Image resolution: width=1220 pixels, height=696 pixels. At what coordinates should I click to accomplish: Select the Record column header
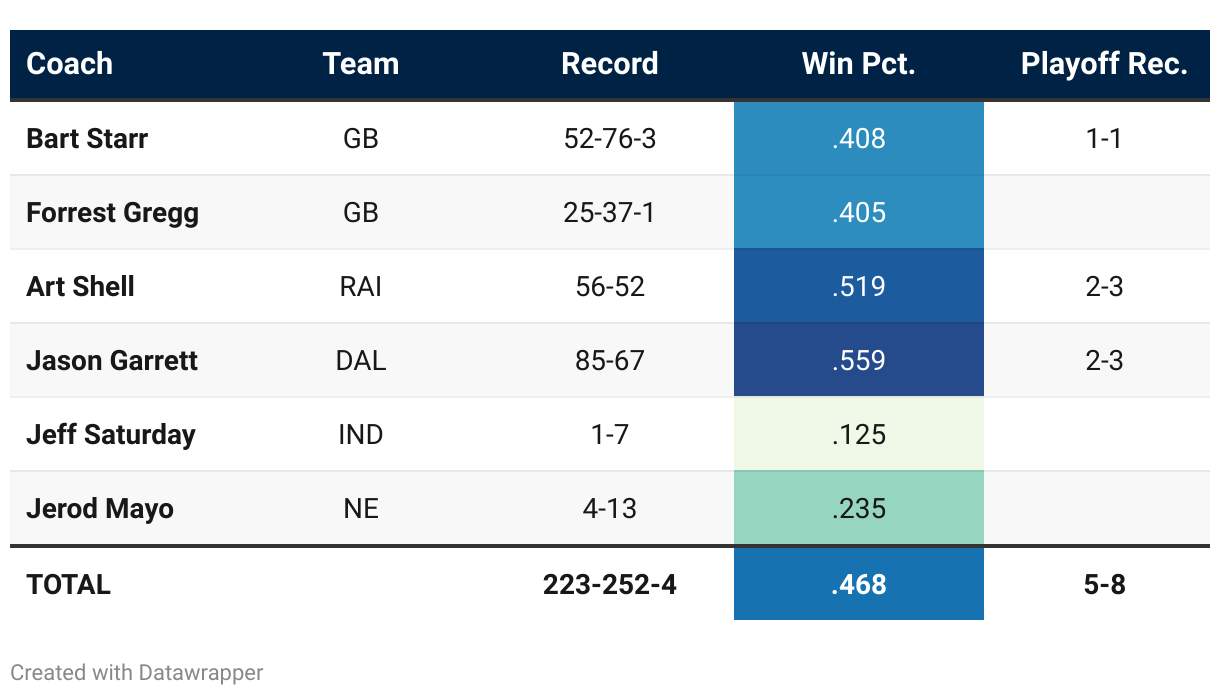pos(609,64)
